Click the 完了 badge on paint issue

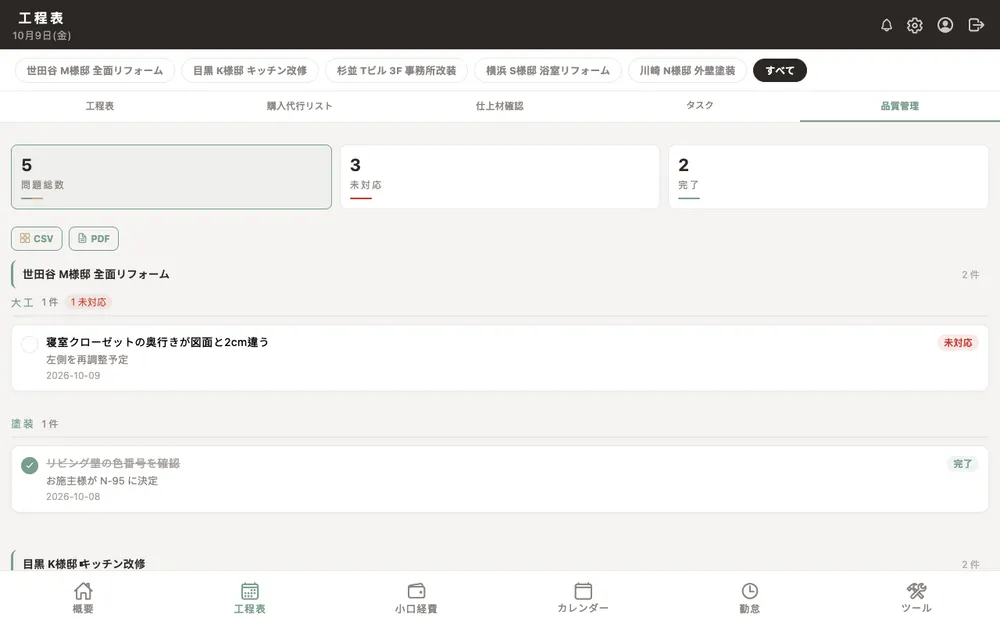click(x=962, y=464)
